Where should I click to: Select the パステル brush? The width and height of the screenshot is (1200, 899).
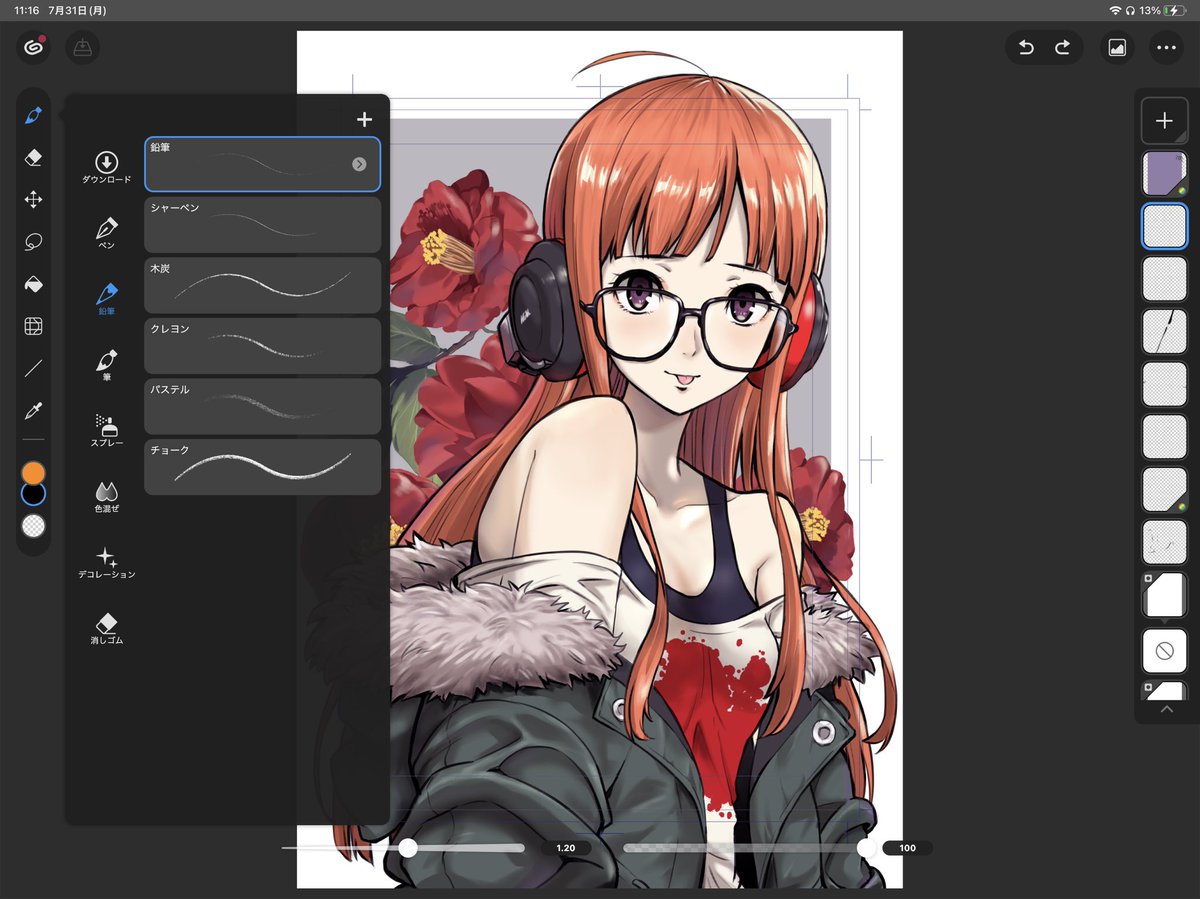[x=262, y=406]
